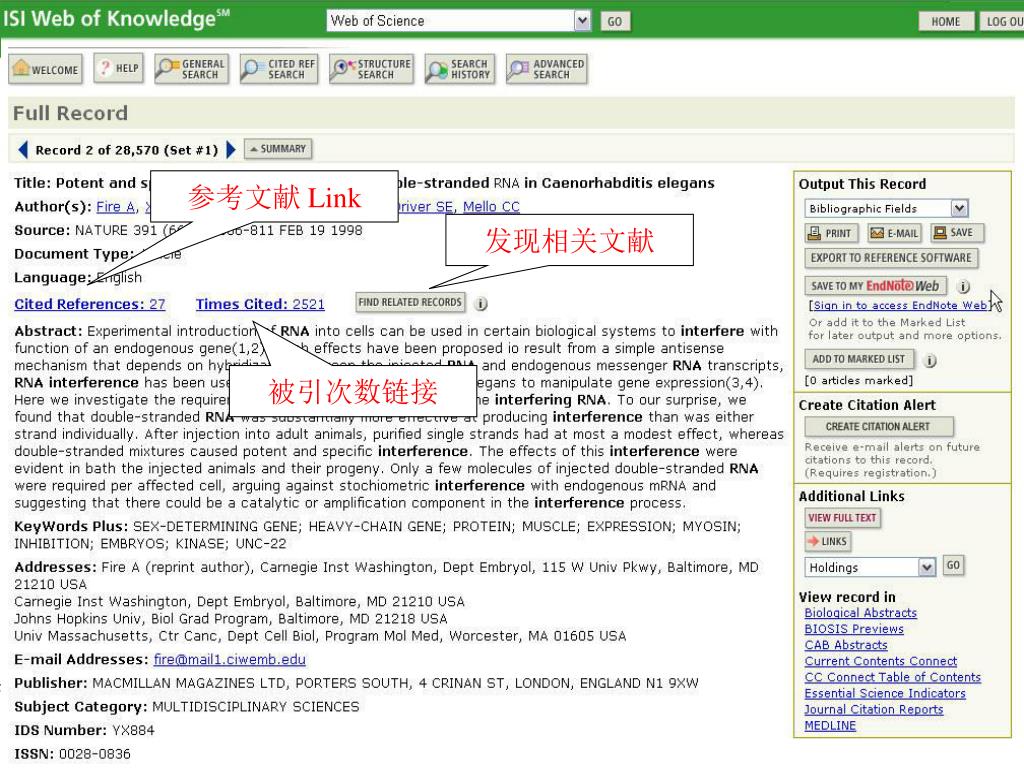Open Cited Ref Search

[x=279, y=69]
